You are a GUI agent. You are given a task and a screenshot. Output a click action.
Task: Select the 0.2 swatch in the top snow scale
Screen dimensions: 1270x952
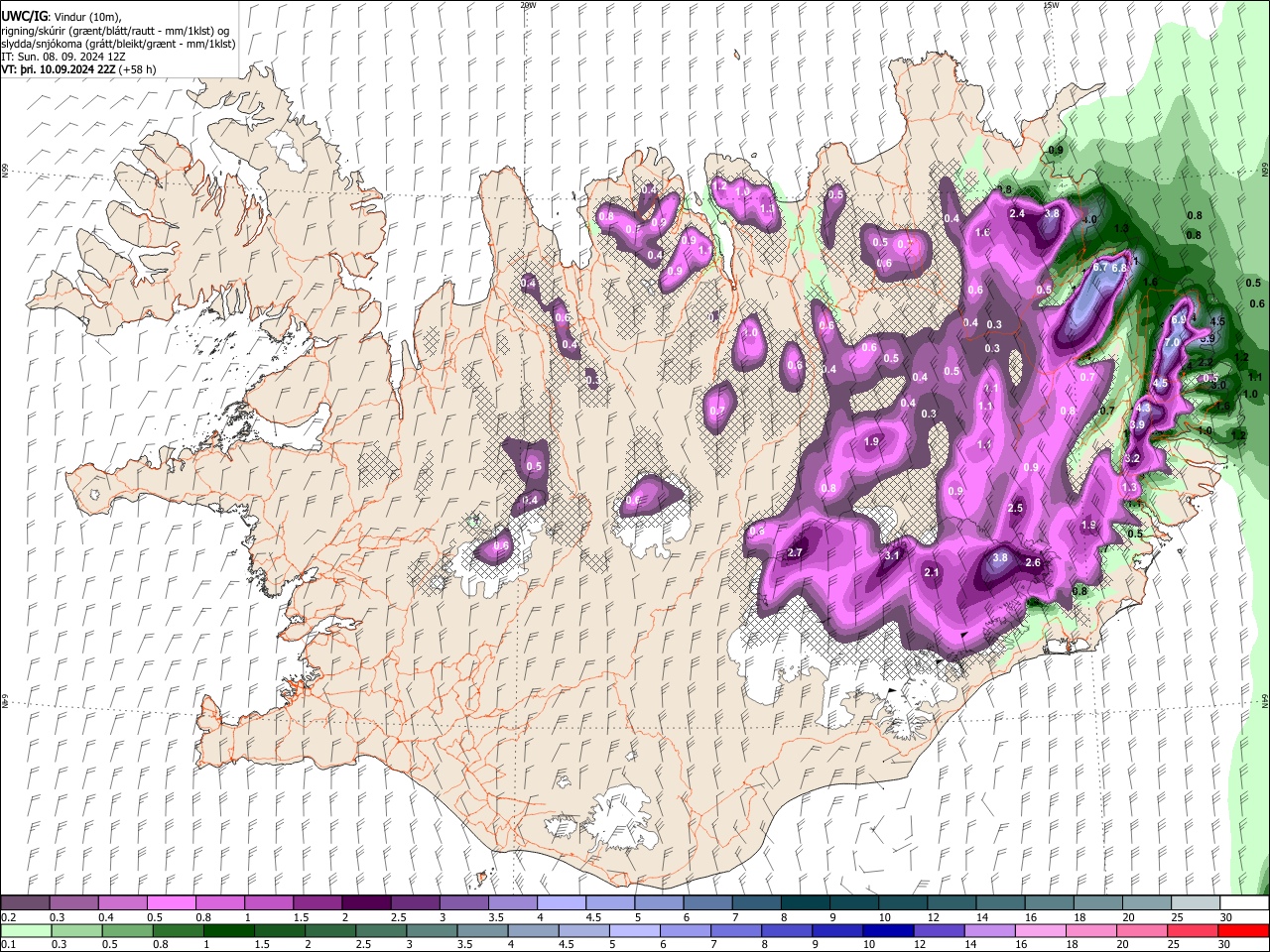coord(25,902)
